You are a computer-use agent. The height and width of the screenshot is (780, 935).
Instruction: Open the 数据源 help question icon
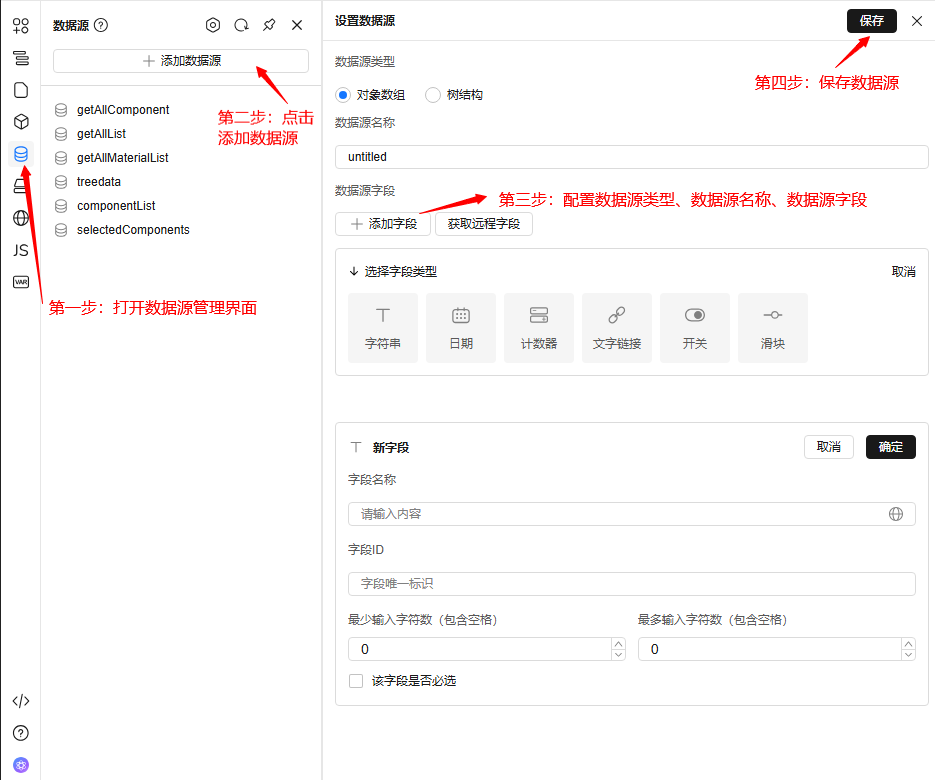click(101, 26)
